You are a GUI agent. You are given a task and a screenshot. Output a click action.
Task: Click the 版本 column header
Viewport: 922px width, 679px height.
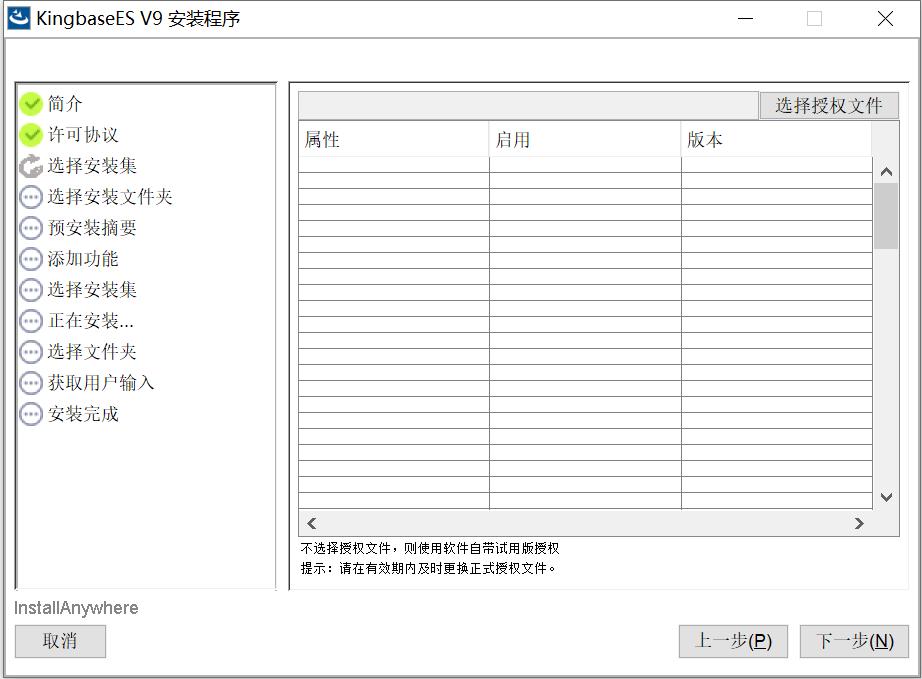click(776, 139)
